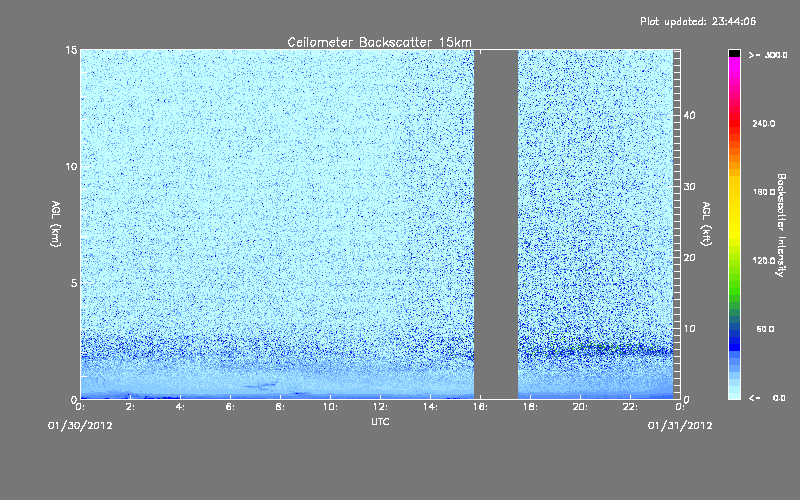Click the 14: hour tick label
The image size is (800, 500).
pyautogui.click(x=430, y=407)
